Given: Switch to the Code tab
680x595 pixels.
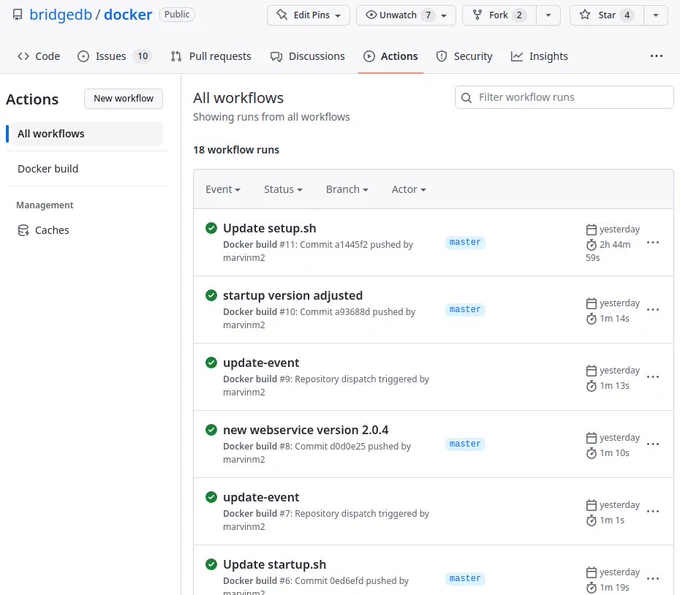Looking at the screenshot, I should tap(39, 56).
